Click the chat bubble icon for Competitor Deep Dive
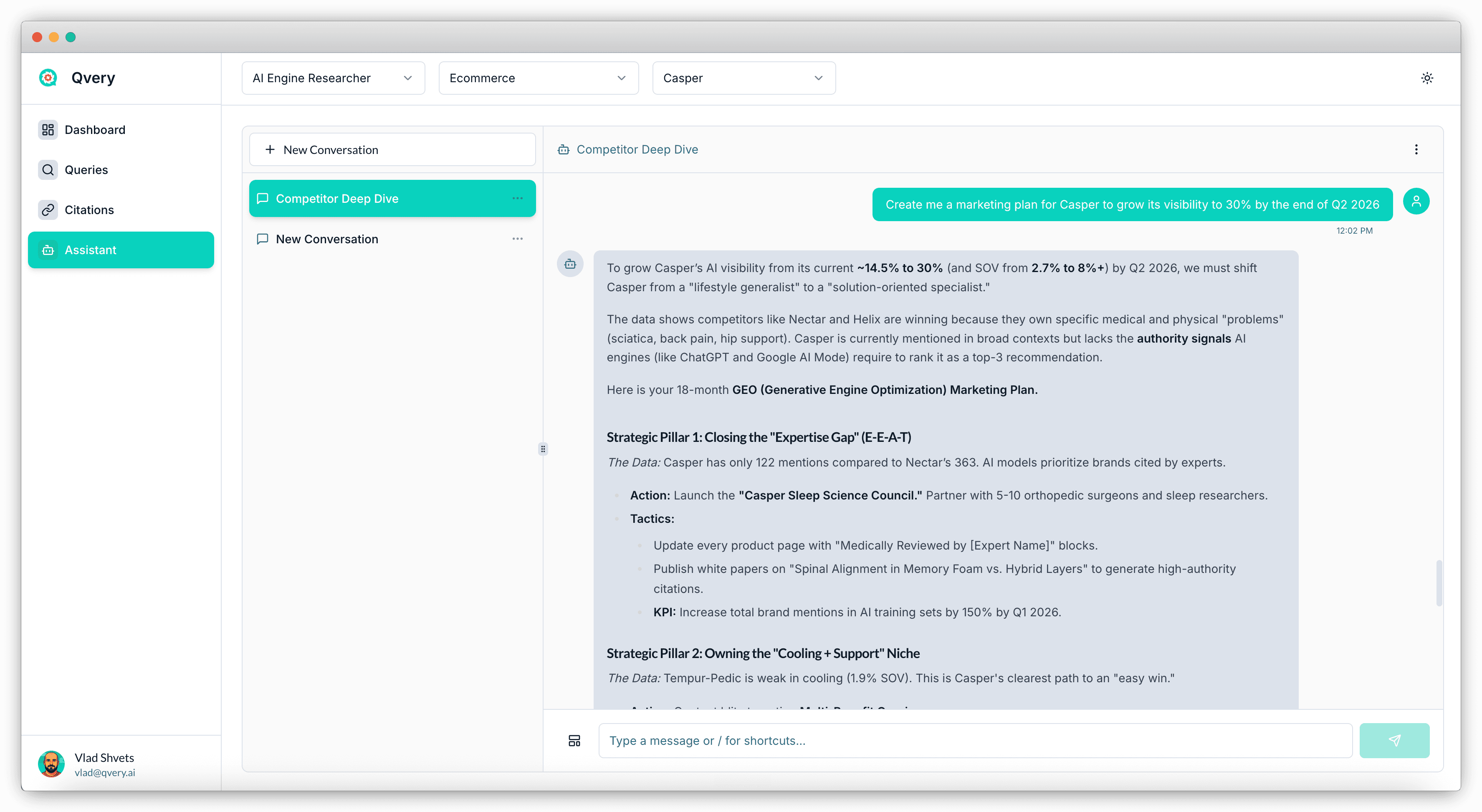The width and height of the screenshot is (1482, 812). click(262, 198)
